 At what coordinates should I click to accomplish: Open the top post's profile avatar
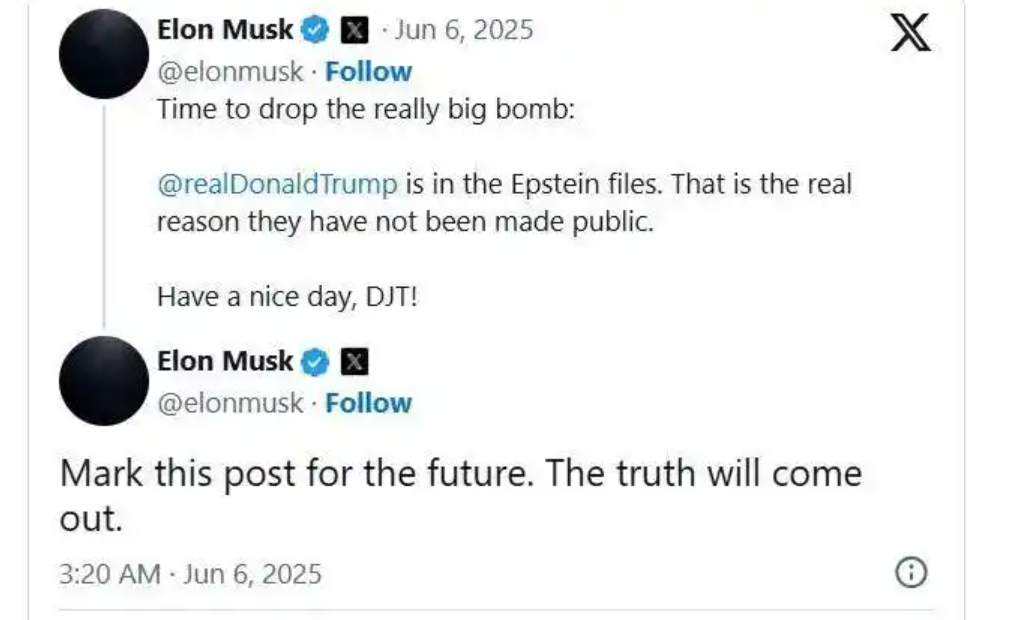tap(104, 54)
